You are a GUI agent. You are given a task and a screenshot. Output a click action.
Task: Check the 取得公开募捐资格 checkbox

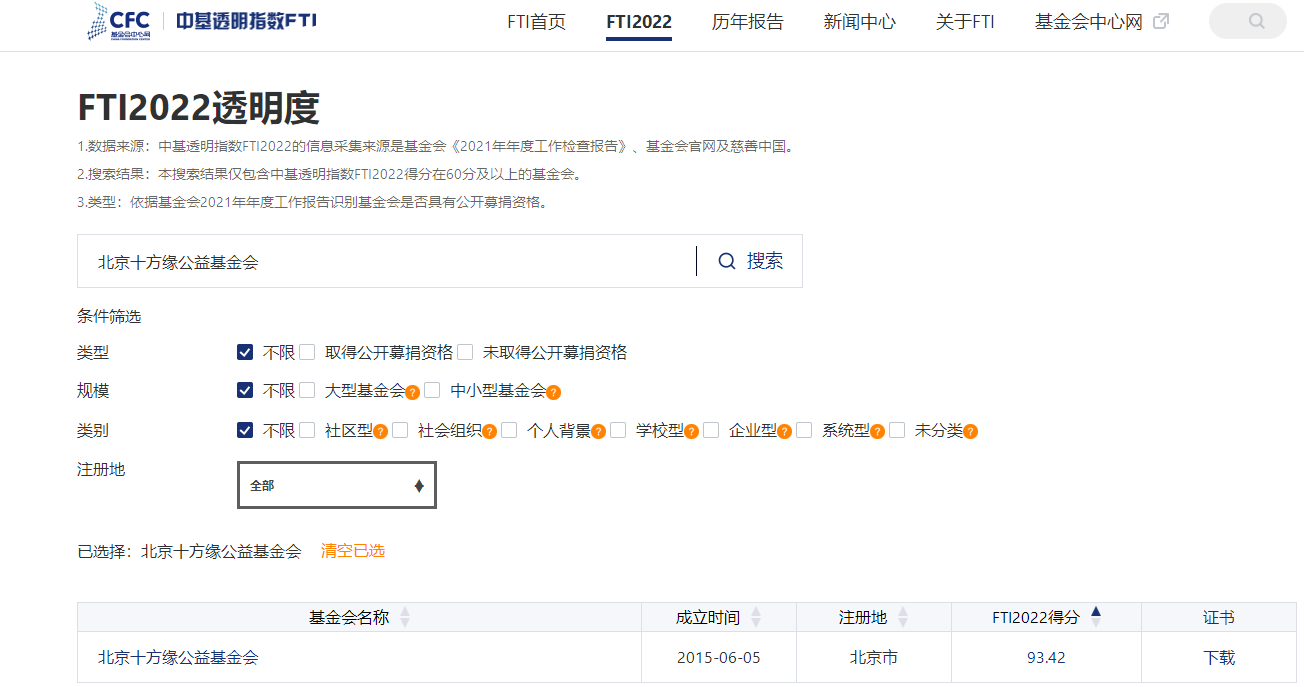(x=307, y=352)
